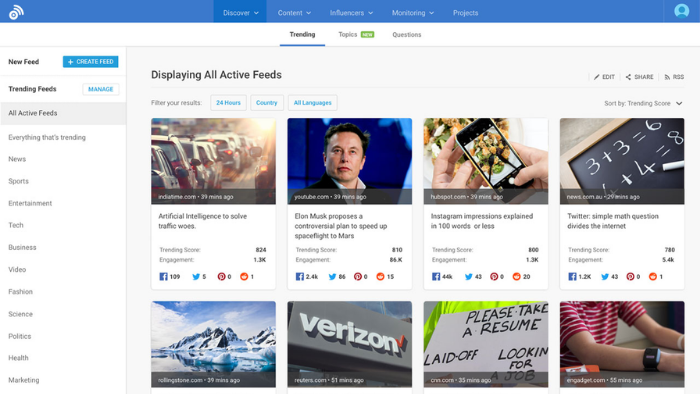
Task: Click Reddit count on math question article
Action: 656,277
